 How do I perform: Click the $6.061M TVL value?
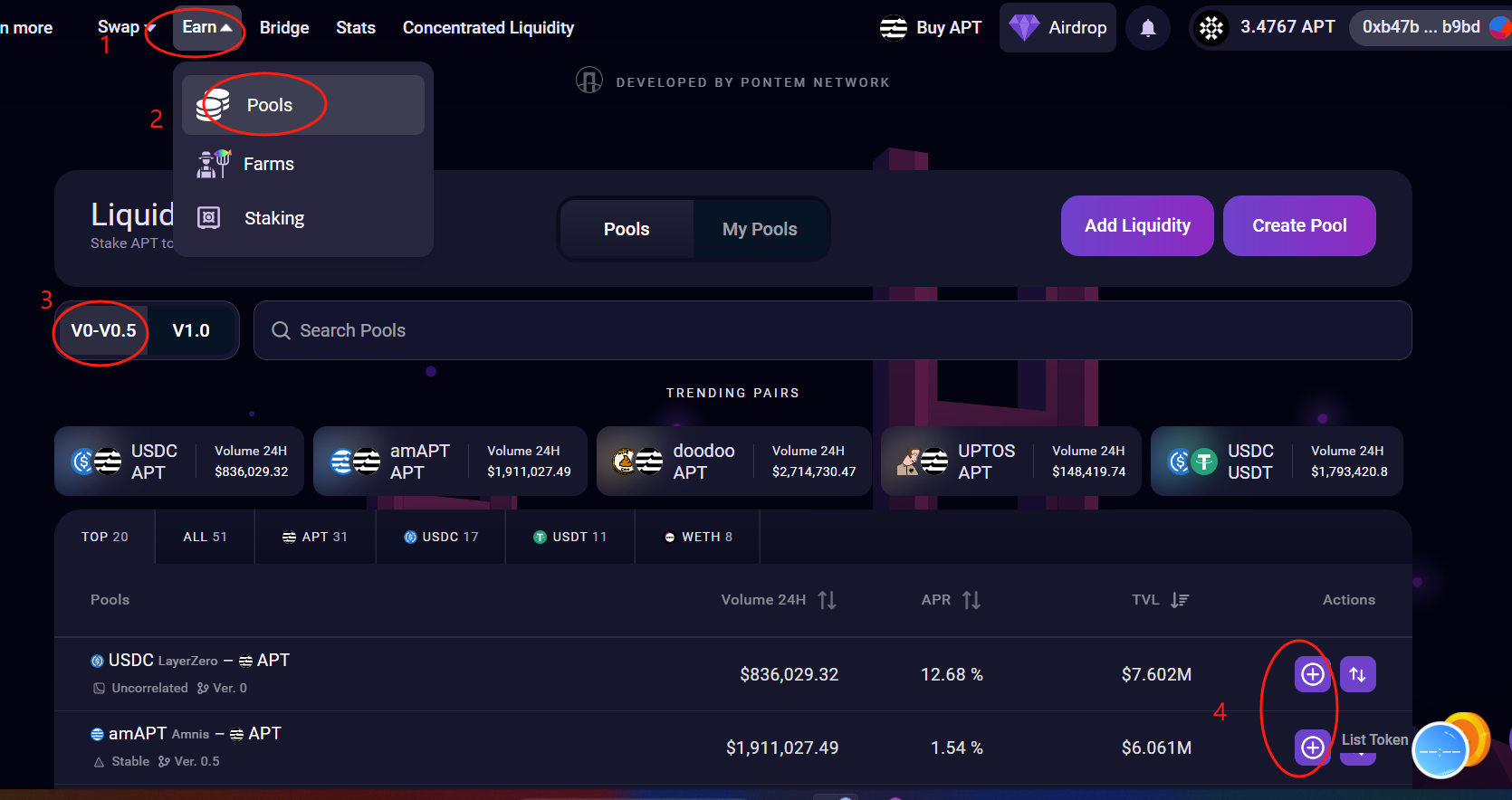pyautogui.click(x=1156, y=748)
